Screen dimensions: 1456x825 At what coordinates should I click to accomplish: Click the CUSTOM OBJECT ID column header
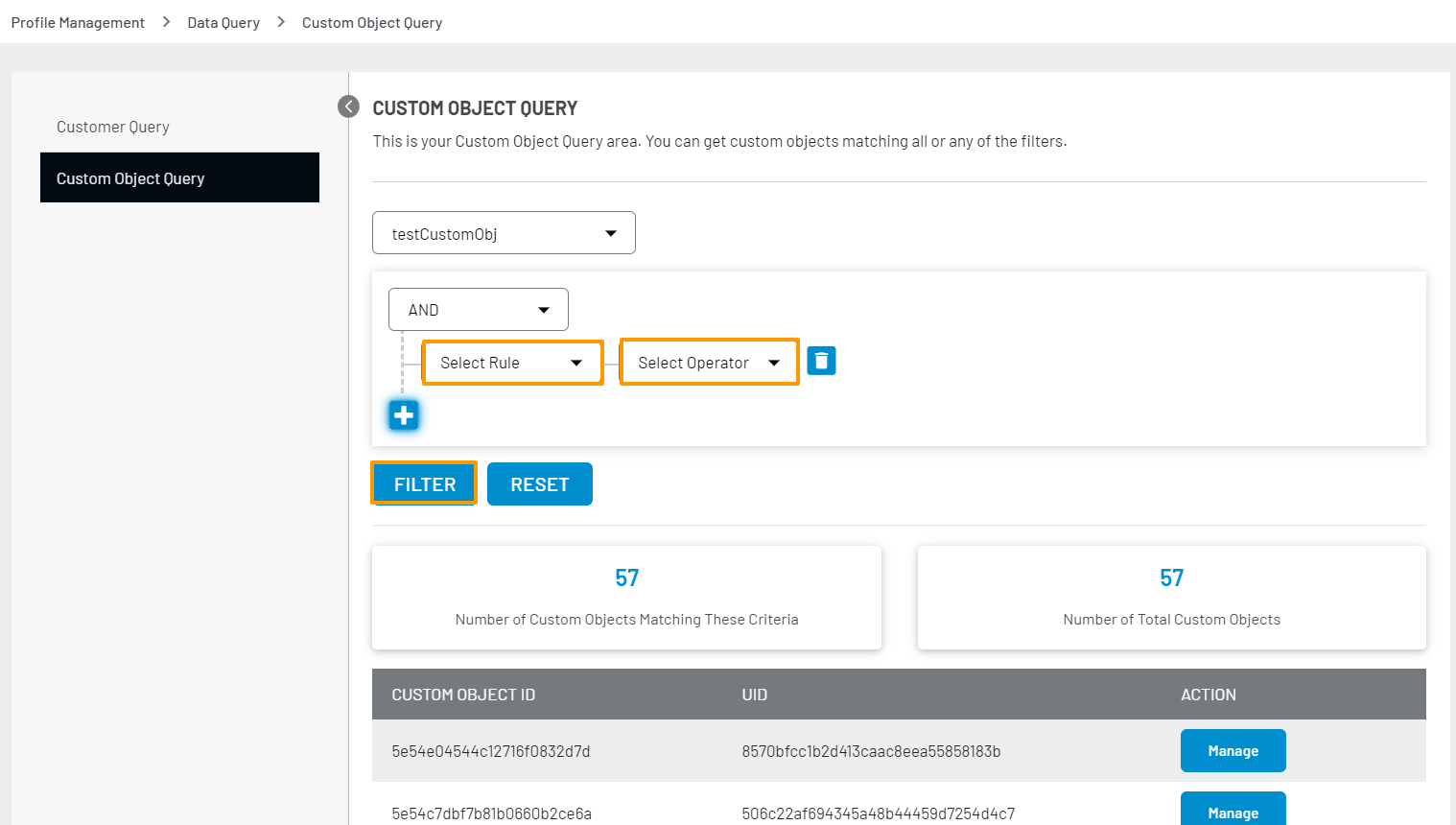pos(463,695)
